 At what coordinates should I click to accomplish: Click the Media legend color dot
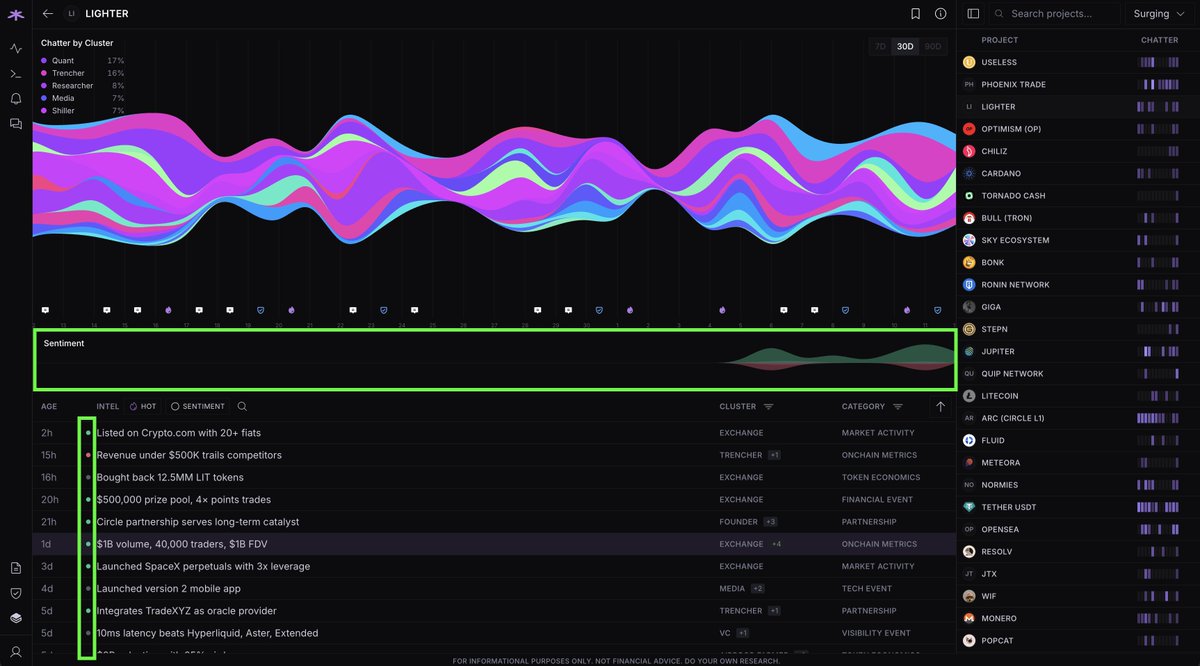(x=44, y=98)
